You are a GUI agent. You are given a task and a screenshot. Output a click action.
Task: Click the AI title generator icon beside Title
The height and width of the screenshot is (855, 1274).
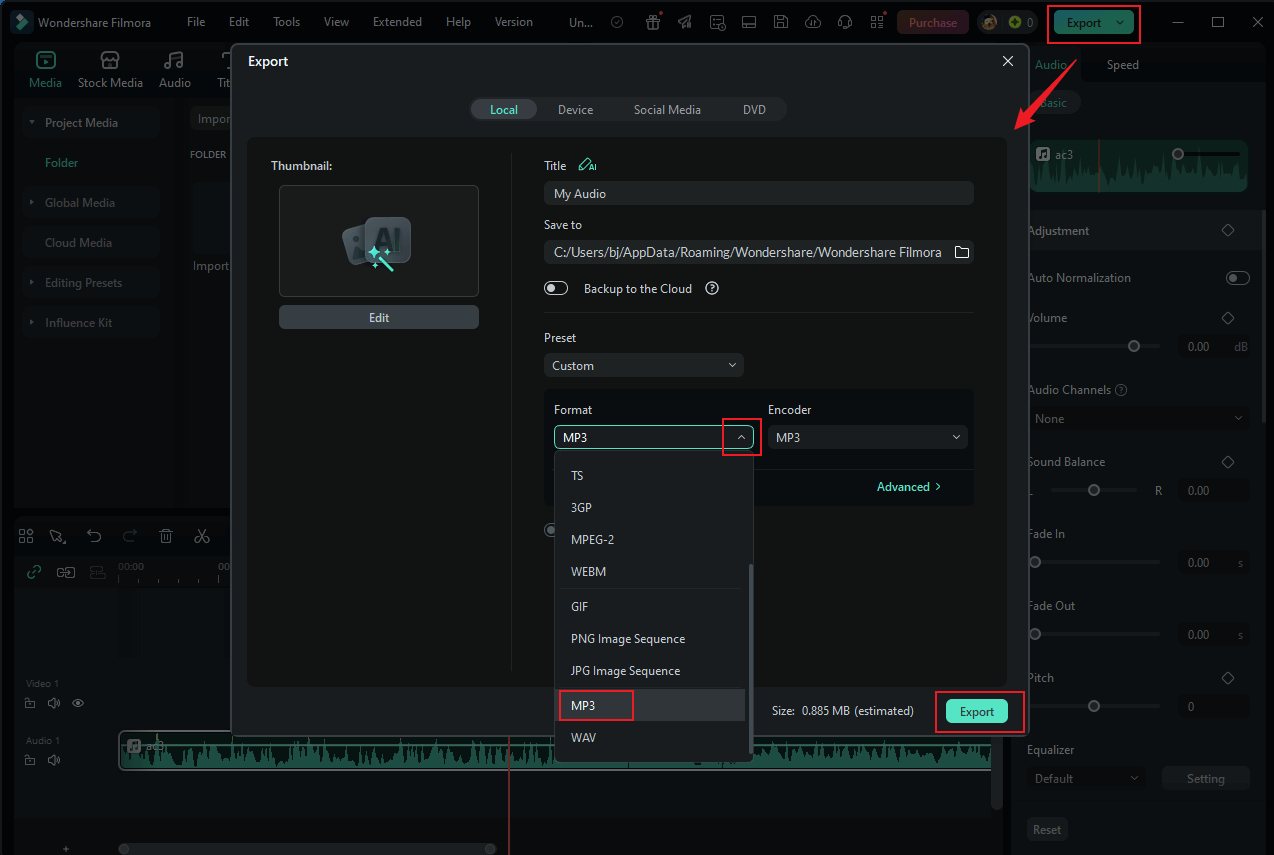click(x=587, y=166)
